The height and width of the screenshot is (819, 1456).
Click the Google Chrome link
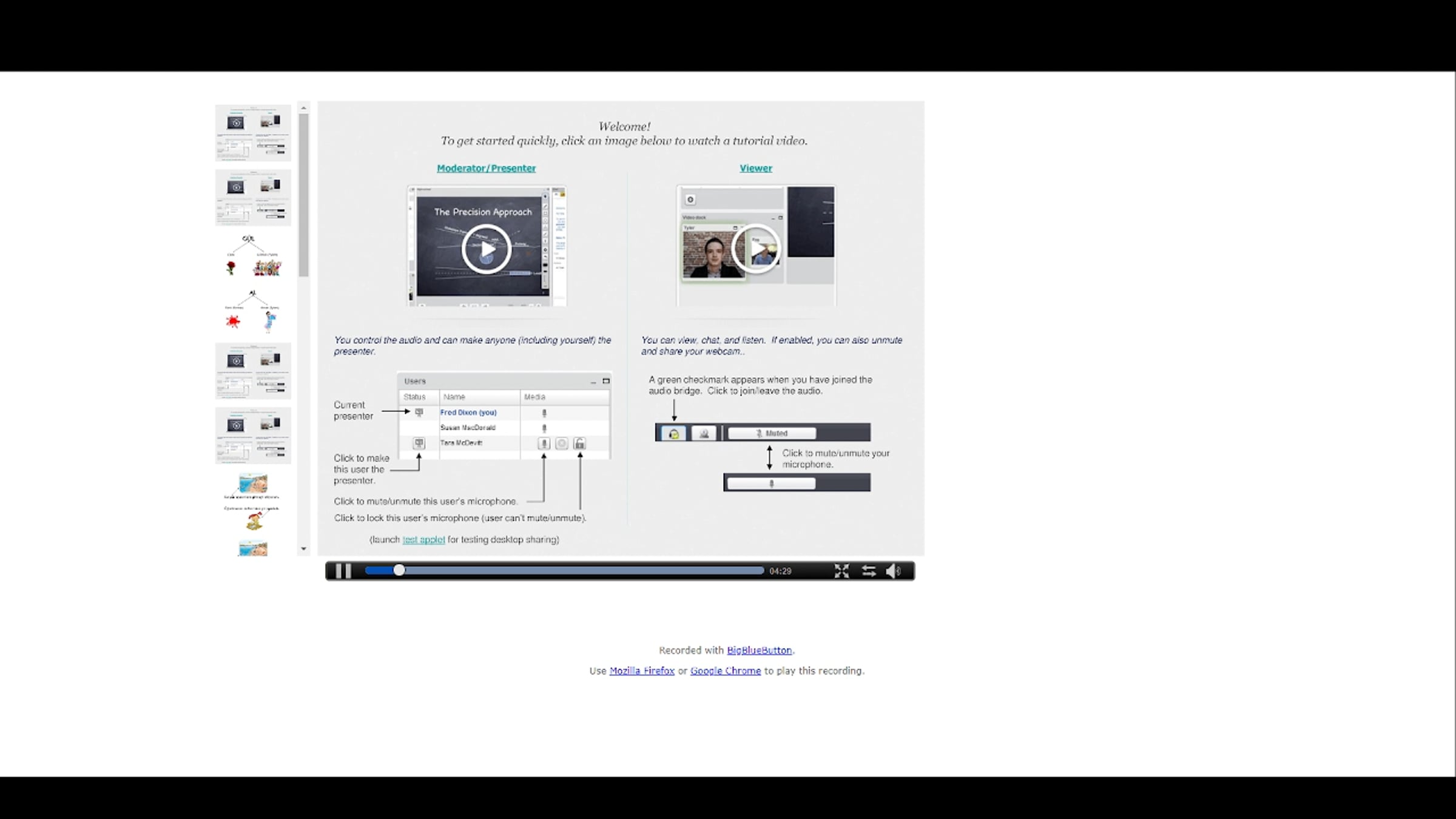(x=725, y=671)
